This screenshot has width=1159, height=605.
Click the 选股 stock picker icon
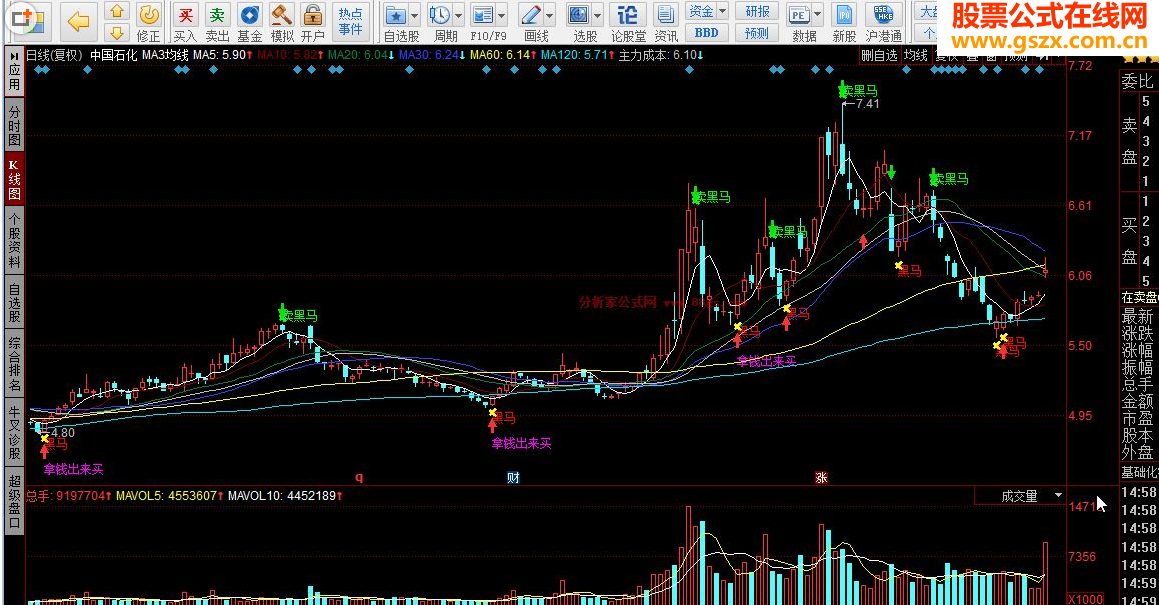579,15
